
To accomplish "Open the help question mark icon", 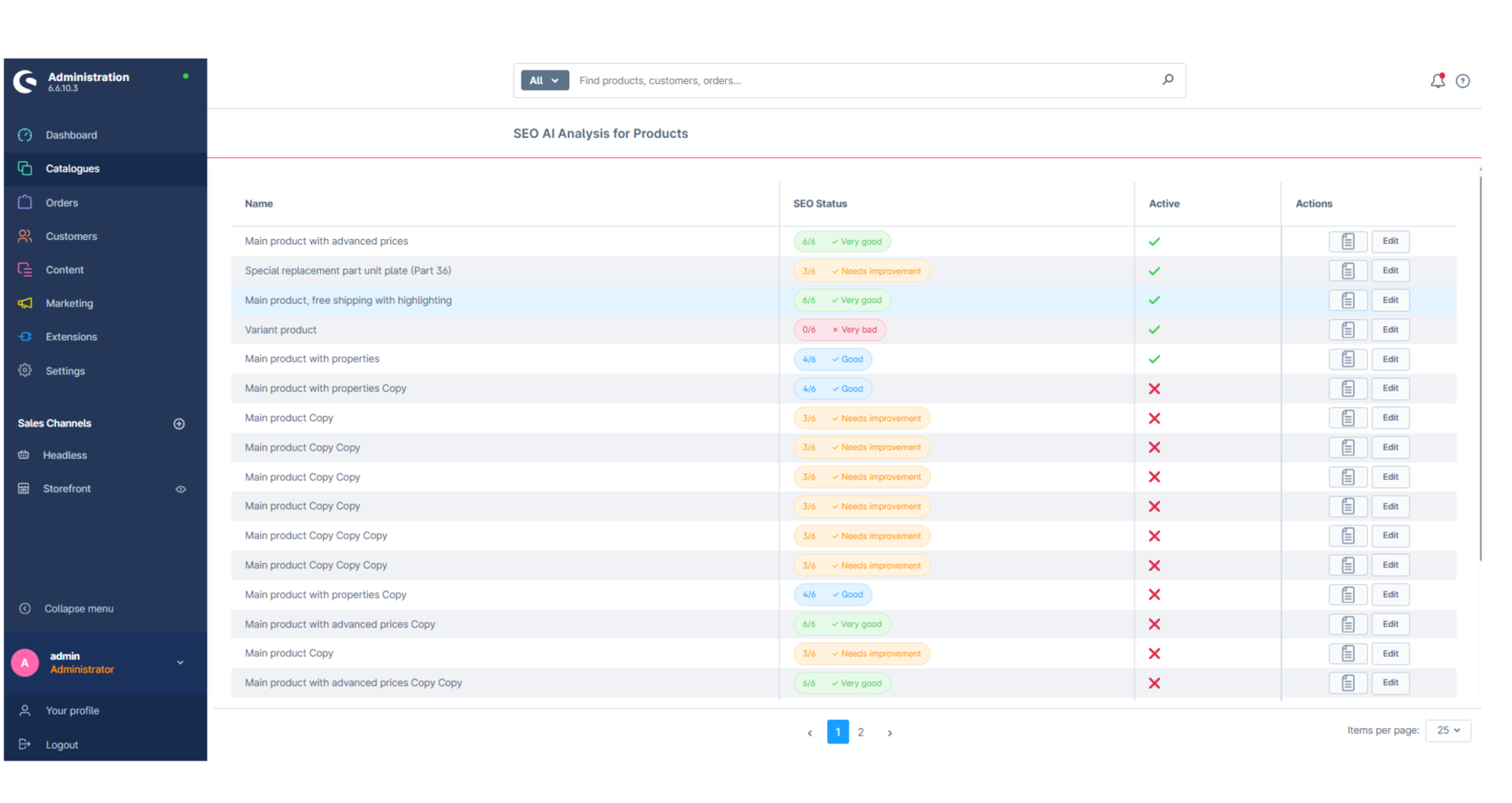I will (x=1462, y=81).
